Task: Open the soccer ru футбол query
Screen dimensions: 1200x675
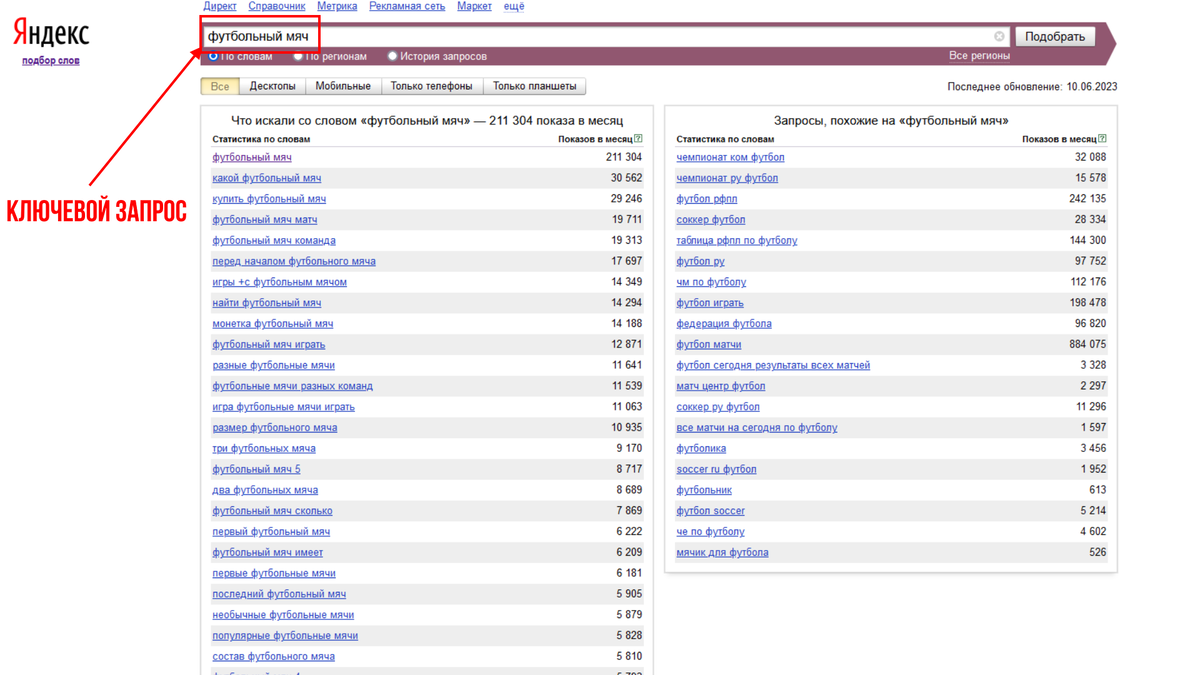Action: 716,469
